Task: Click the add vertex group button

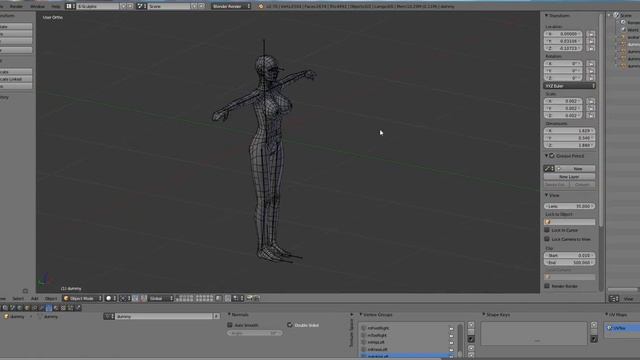Action: [x=471, y=325]
